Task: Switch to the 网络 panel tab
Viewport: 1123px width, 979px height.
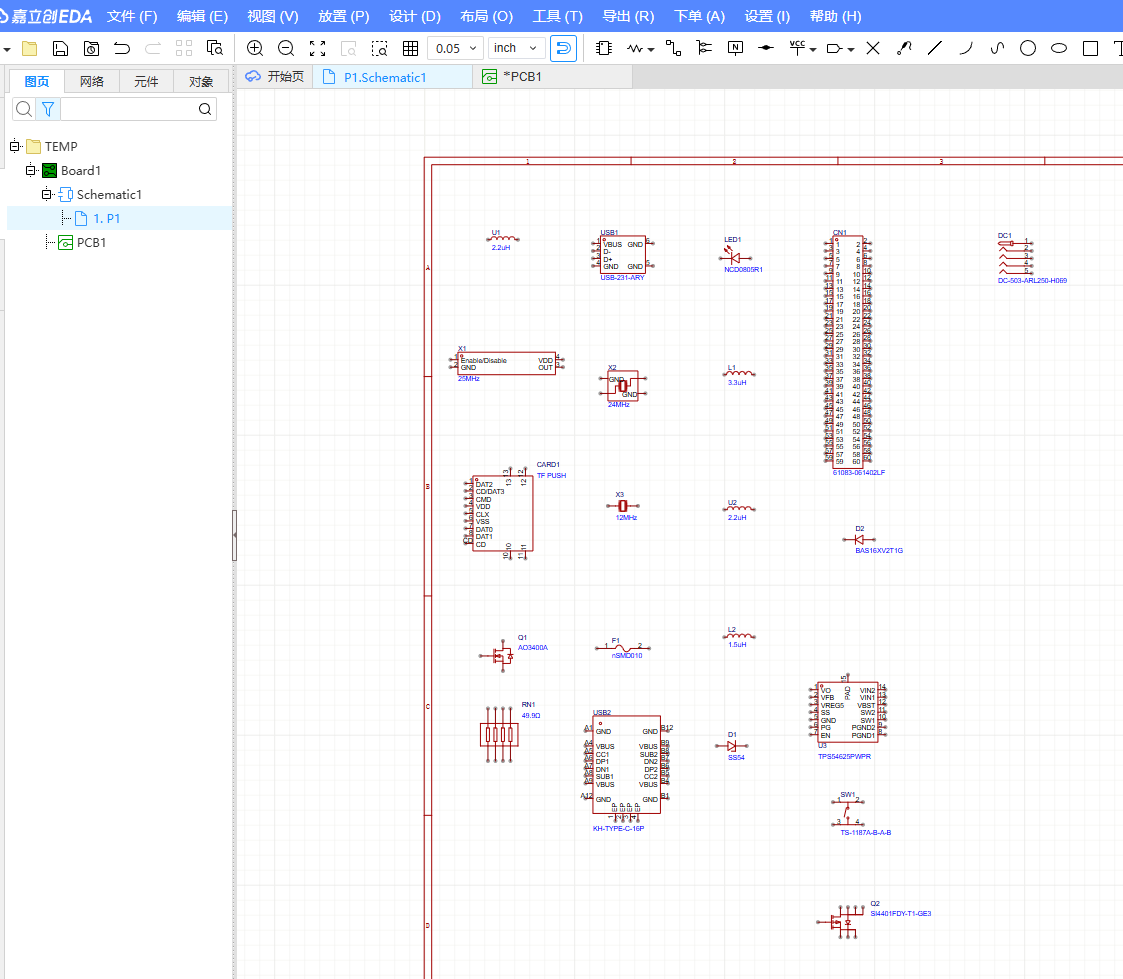Action: click(x=92, y=82)
